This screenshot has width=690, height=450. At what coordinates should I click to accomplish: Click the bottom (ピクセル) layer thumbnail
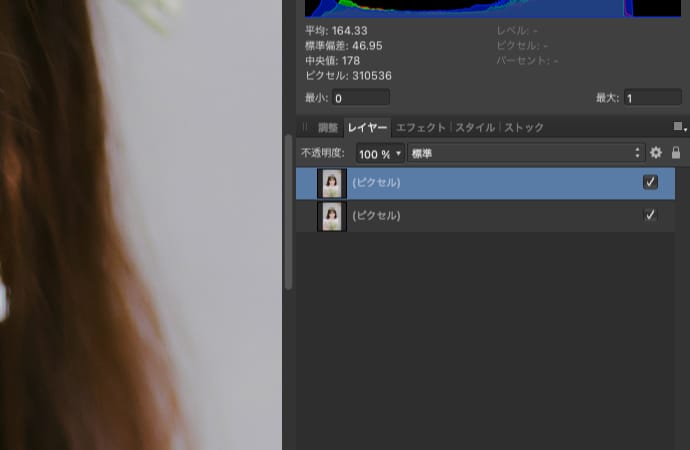tap(331, 216)
